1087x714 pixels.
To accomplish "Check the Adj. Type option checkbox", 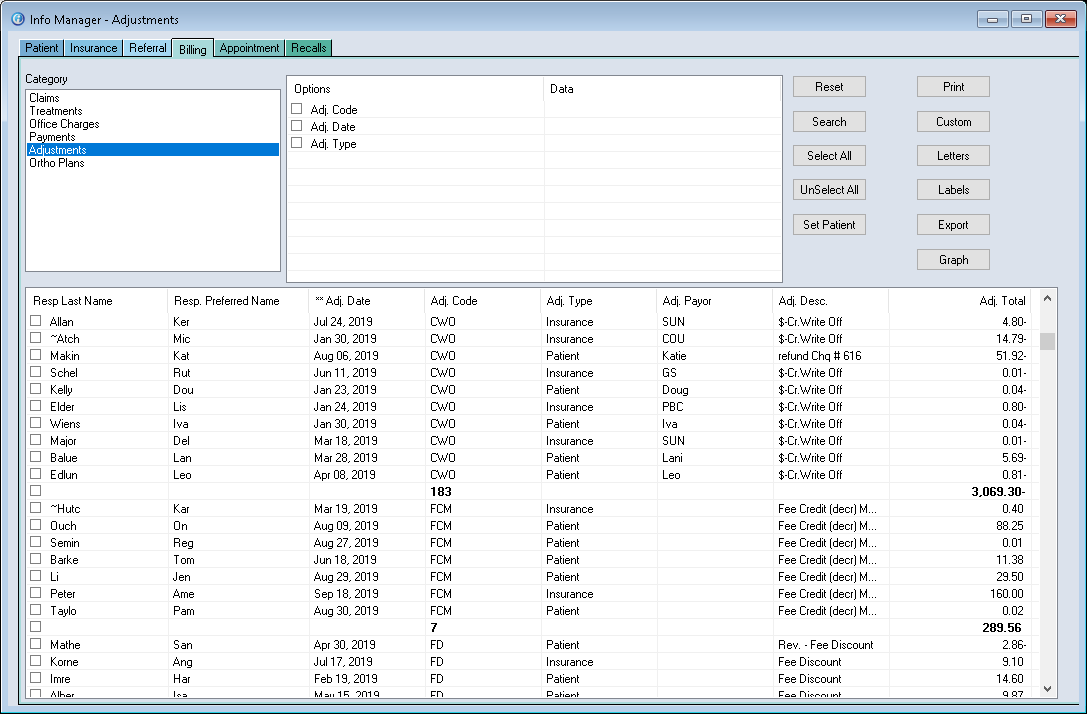I will [297, 143].
